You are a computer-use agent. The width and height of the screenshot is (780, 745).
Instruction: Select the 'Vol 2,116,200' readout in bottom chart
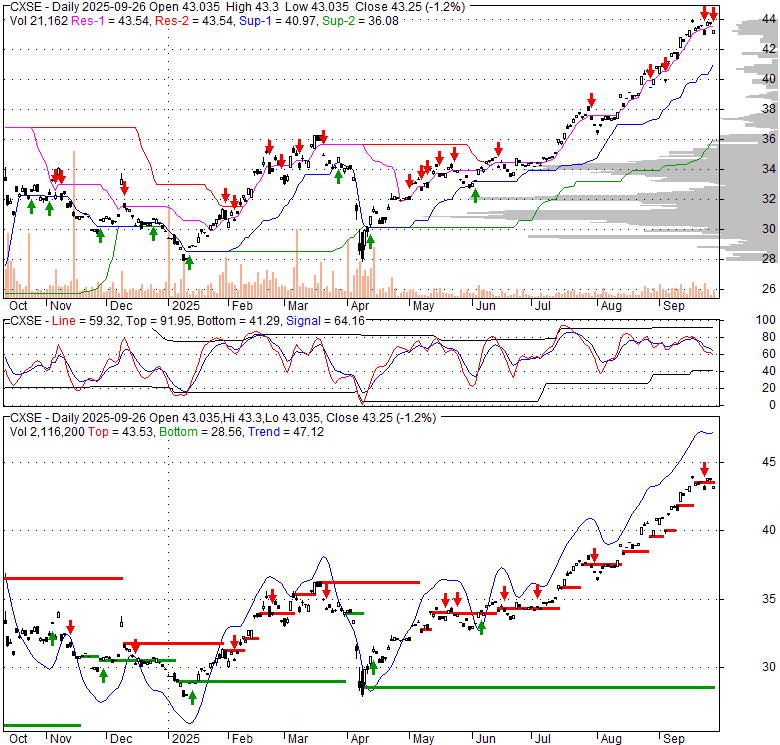(x=47, y=432)
